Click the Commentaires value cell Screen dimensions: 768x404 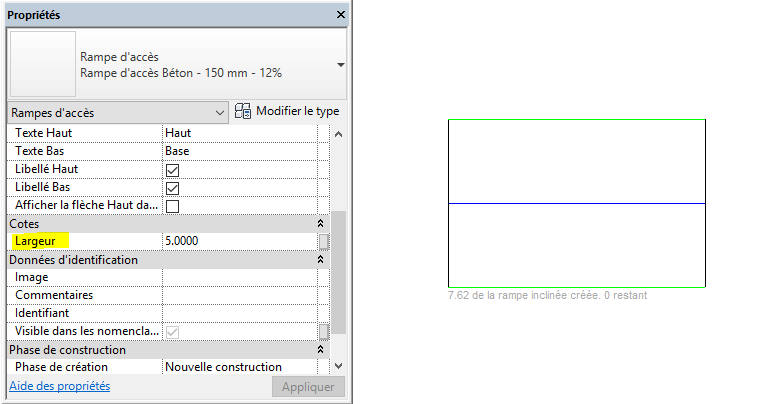240,295
